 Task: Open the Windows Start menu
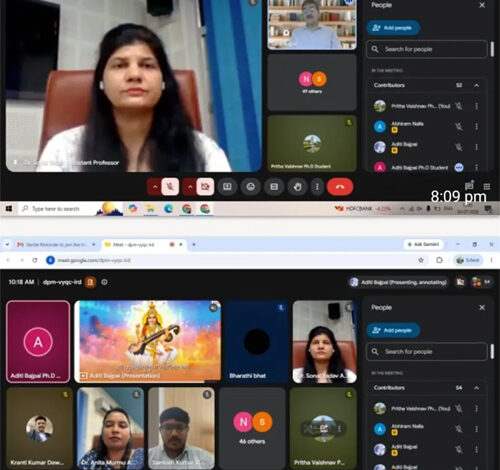pos(9,209)
